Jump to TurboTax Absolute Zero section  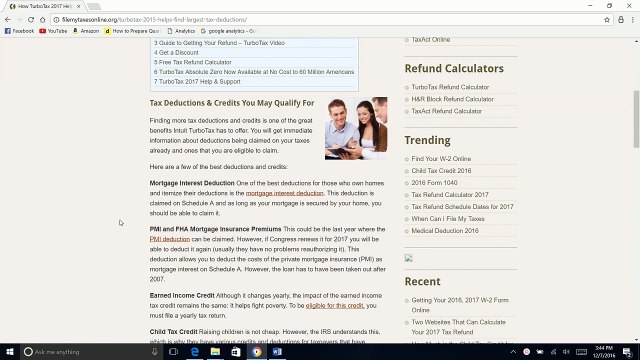[254, 72]
